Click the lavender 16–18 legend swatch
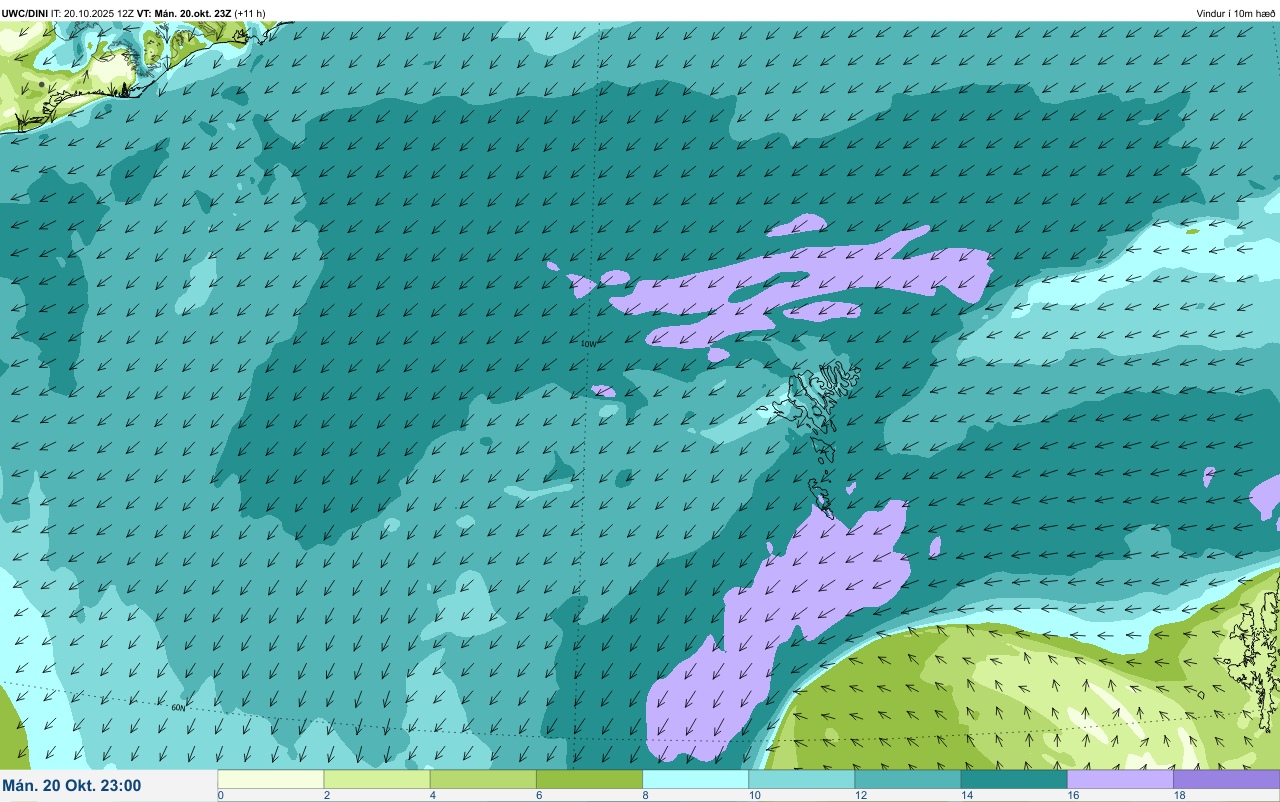 1120,779
